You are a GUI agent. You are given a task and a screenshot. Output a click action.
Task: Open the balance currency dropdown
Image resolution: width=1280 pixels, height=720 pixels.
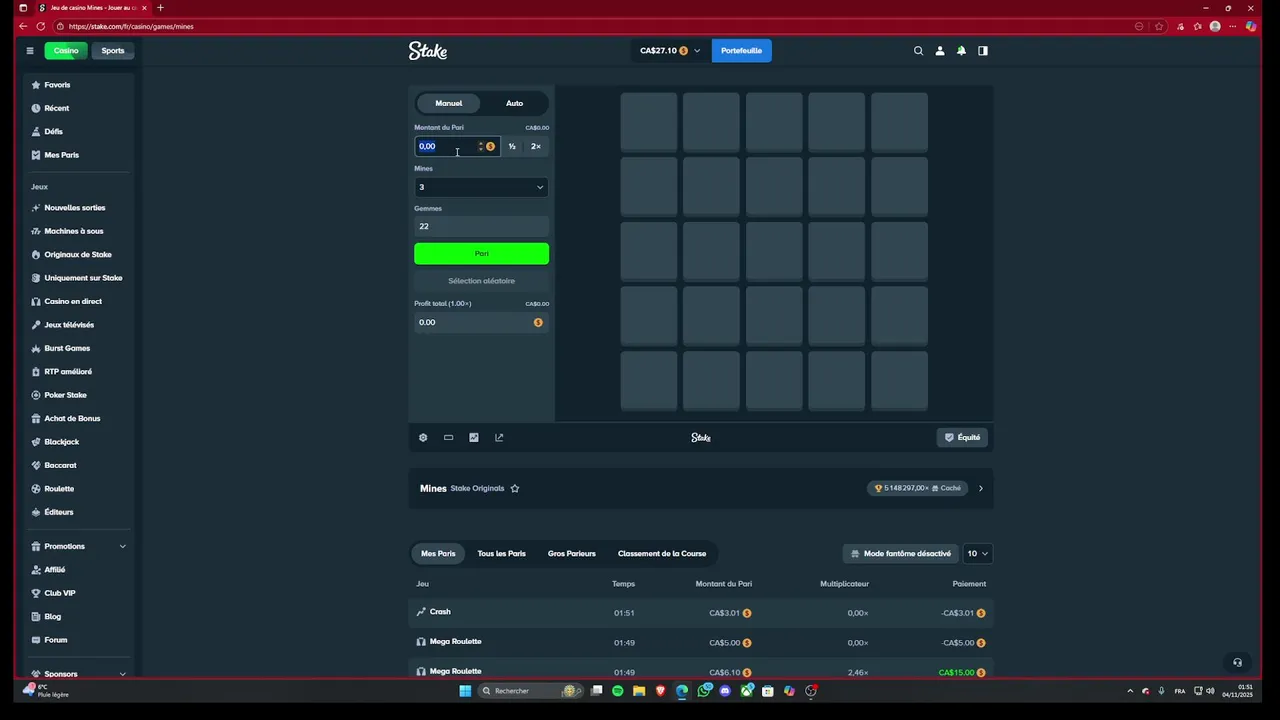670,51
